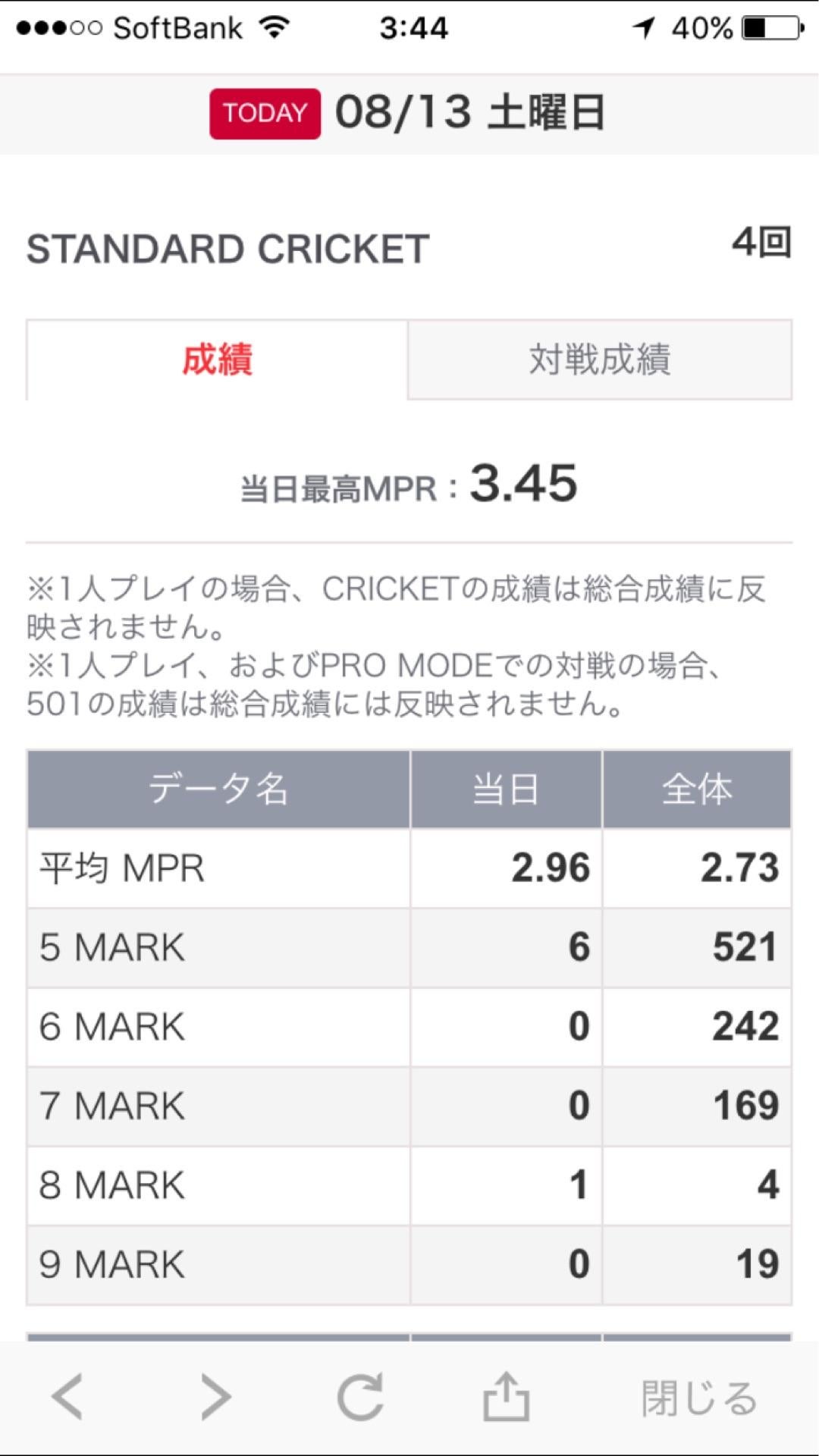This screenshot has height=1456, width=819.
Task: Tap the 当日最高MPR 3.45 value
Action: pos(523,484)
